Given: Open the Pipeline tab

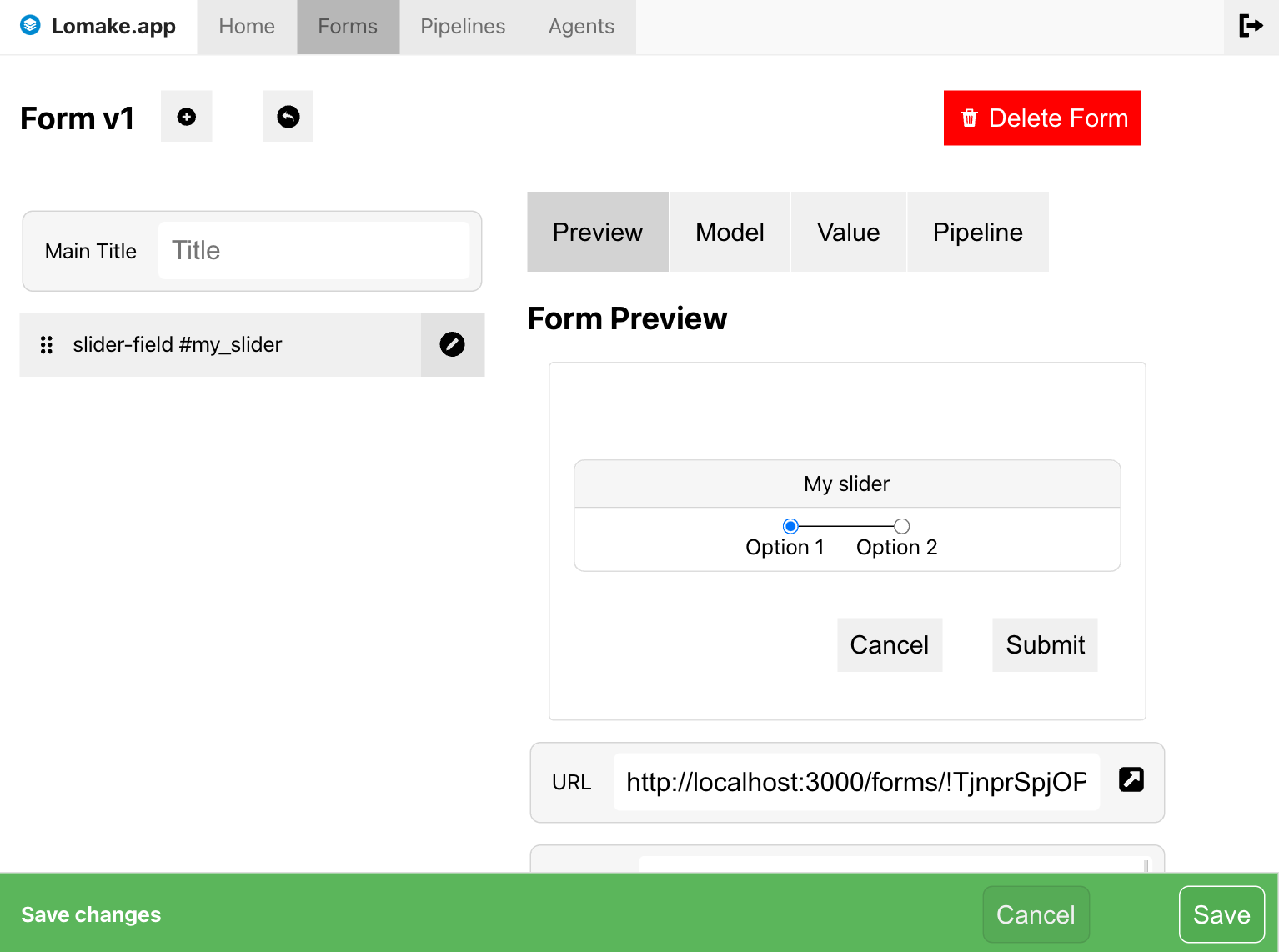Looking at the screenshot, I should (x=977, y=232).
